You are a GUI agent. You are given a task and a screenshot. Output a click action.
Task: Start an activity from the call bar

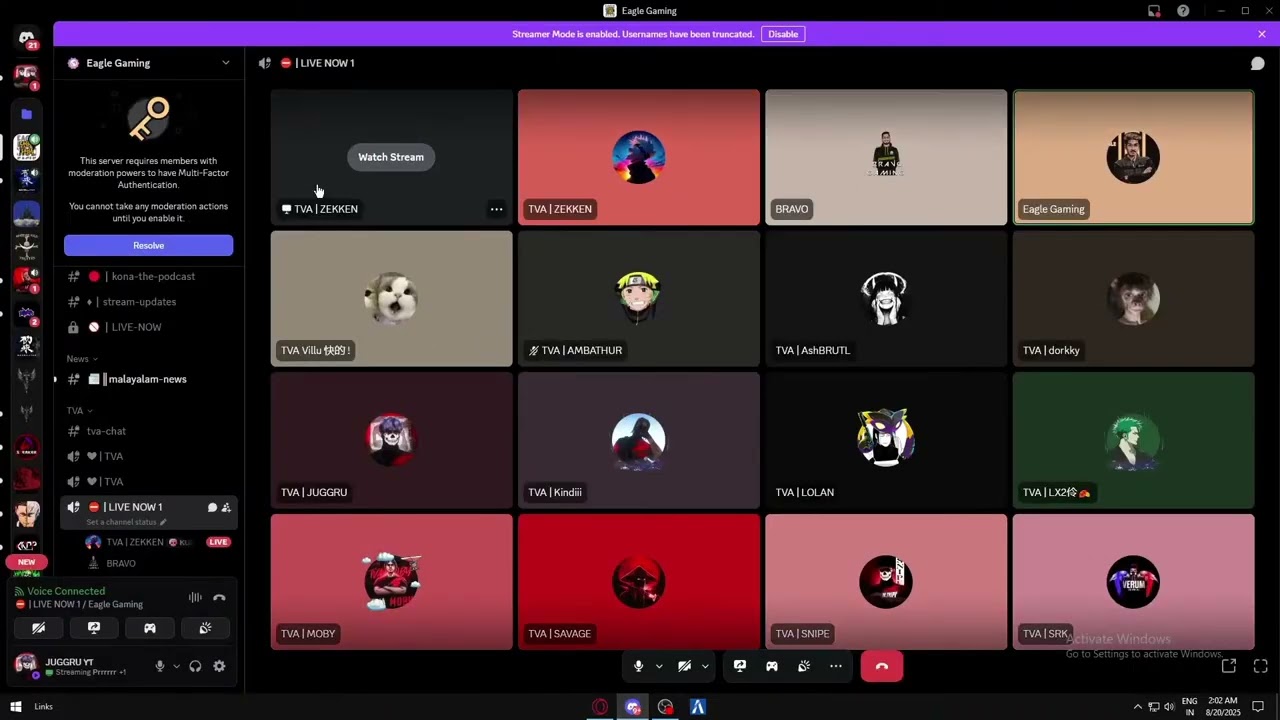point(772,666)
